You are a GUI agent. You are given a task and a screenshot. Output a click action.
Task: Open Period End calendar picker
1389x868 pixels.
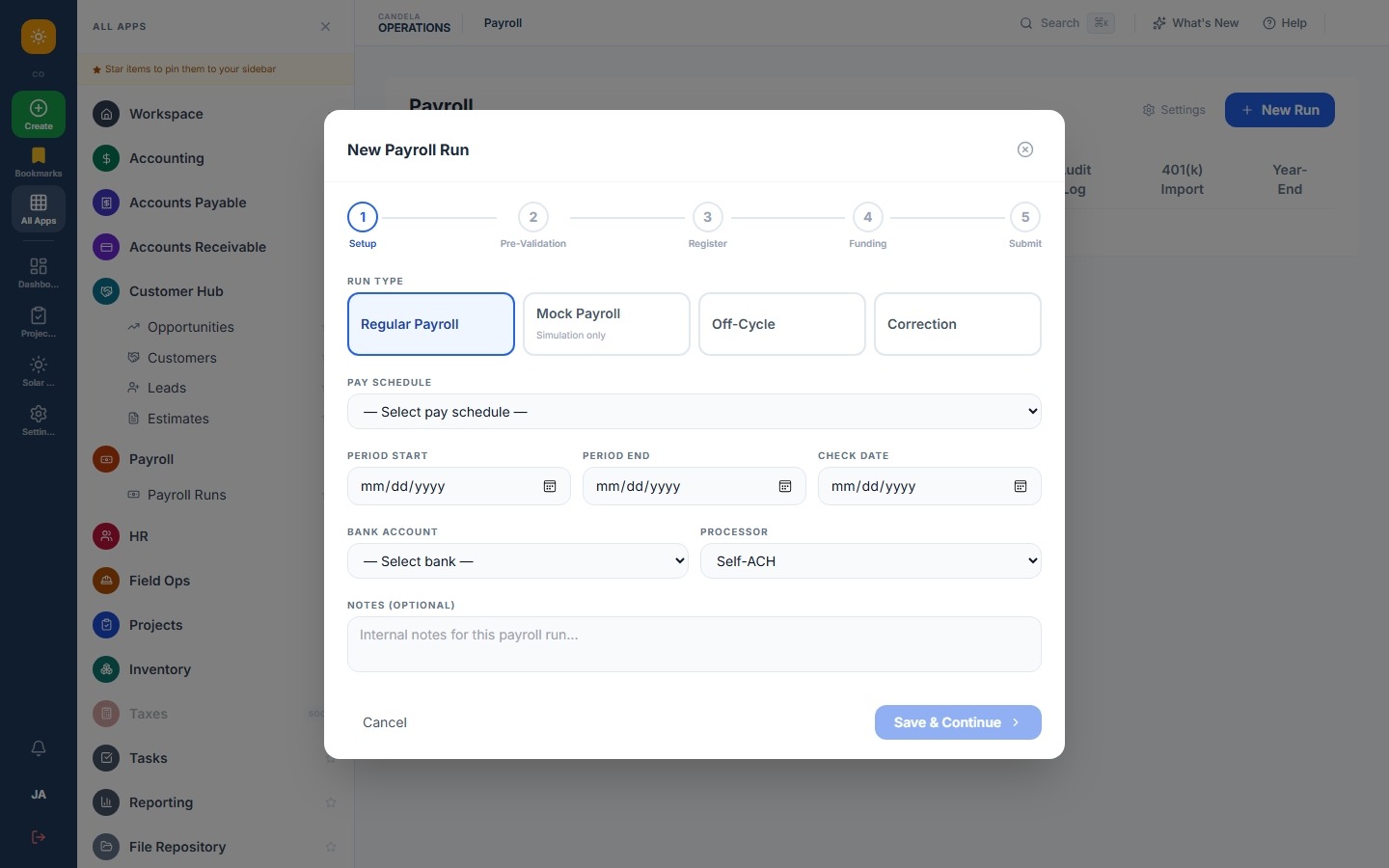[x=785, y=486]
